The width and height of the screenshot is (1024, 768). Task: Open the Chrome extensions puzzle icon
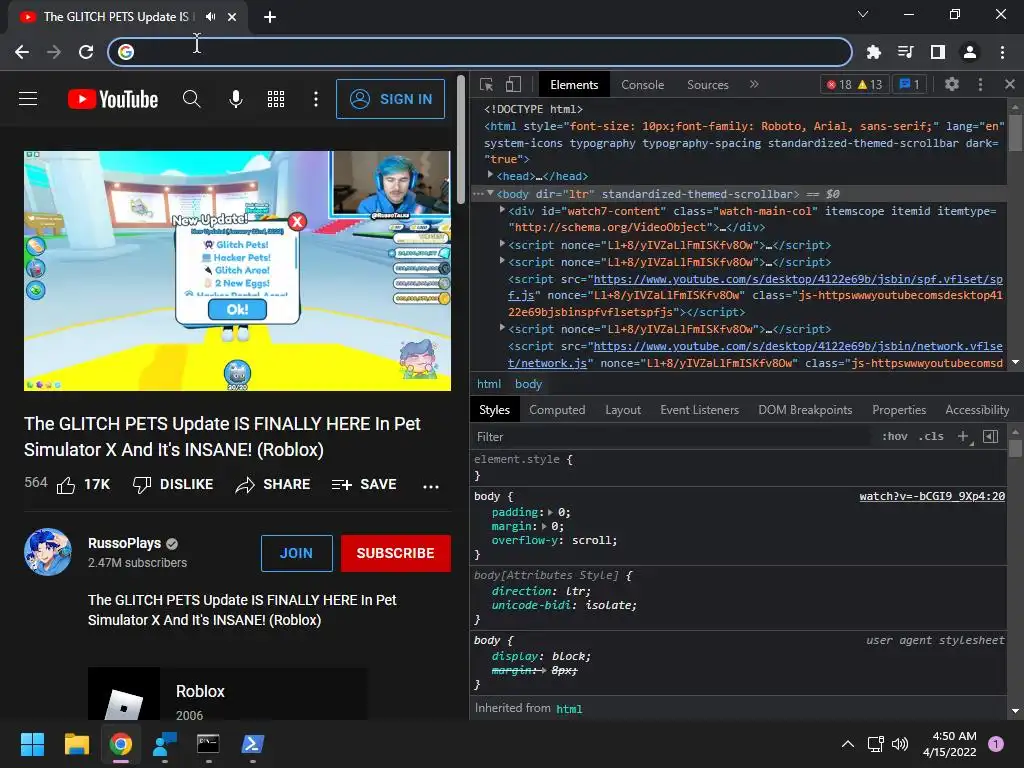tap(873, 52)
